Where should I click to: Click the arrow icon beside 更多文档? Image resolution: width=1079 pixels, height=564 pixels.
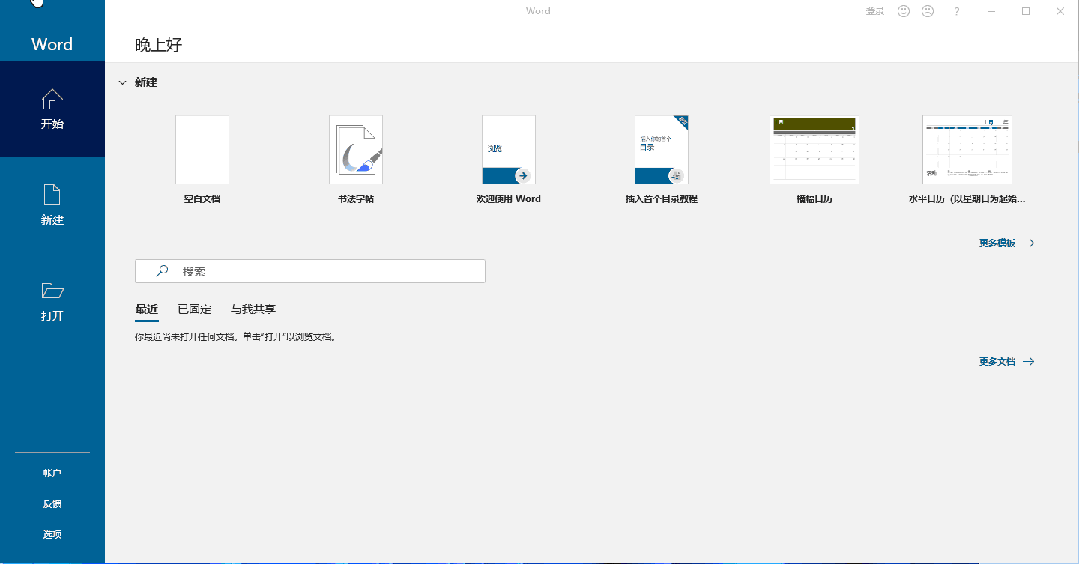tap(1029, 362)
